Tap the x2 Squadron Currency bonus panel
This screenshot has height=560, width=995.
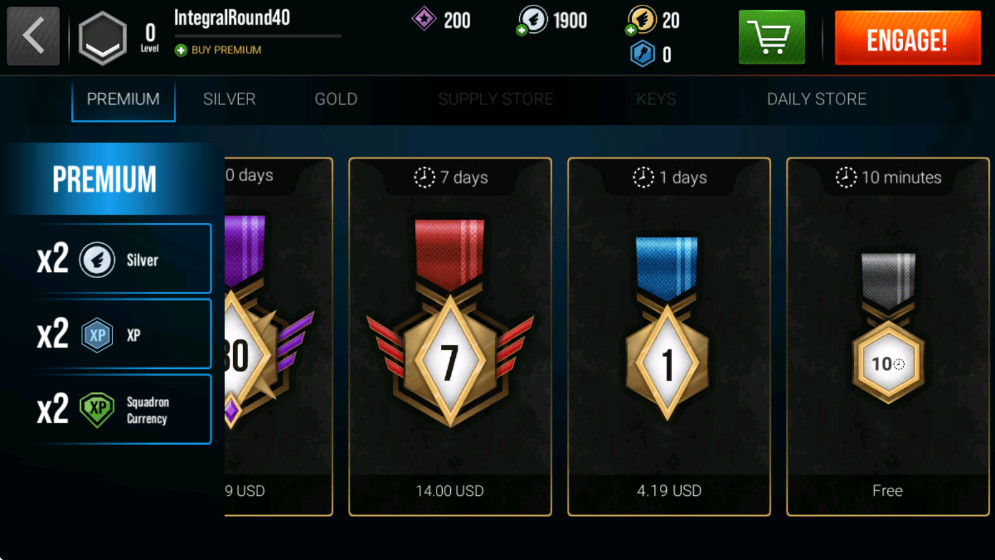(x=122, y=410)
